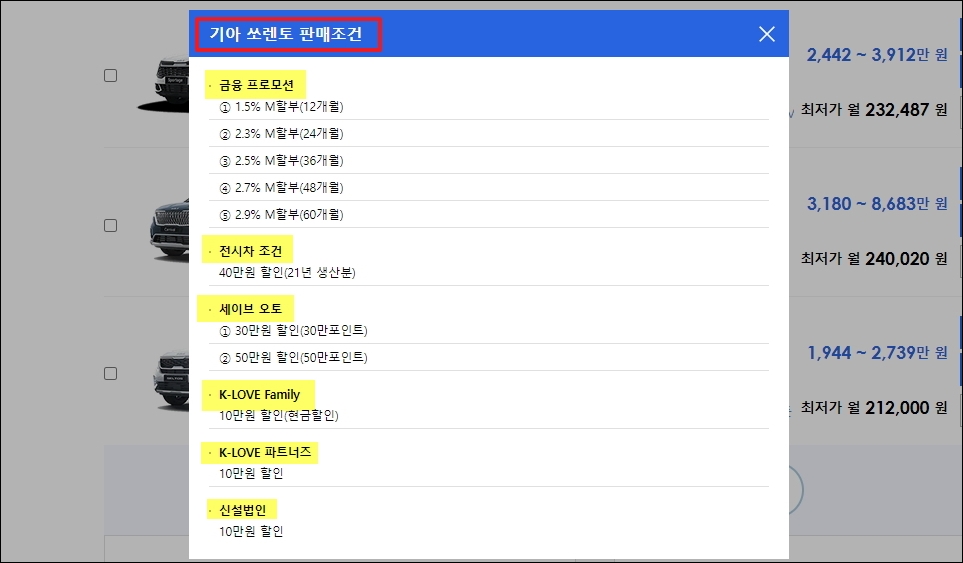
Task: Select the popup title 기아 쏘렌토 판매조건
Action: point(286,34)
